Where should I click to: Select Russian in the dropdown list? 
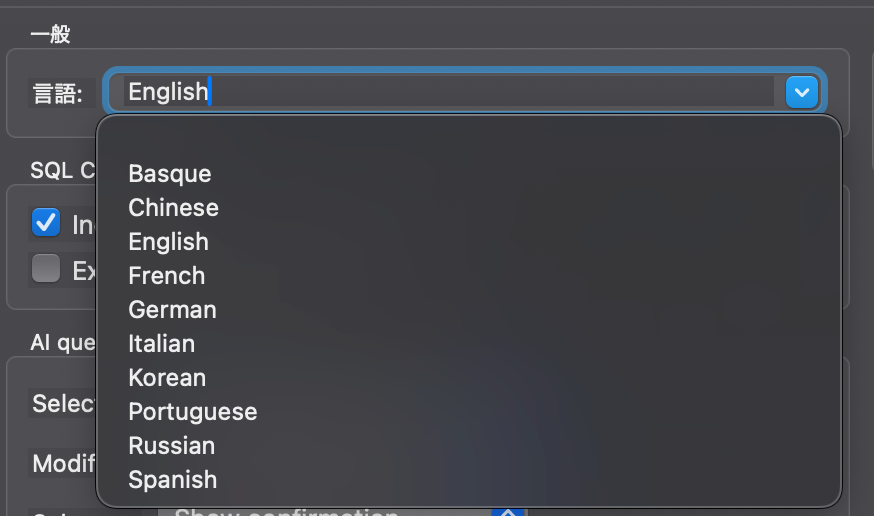tap(171, 446)
